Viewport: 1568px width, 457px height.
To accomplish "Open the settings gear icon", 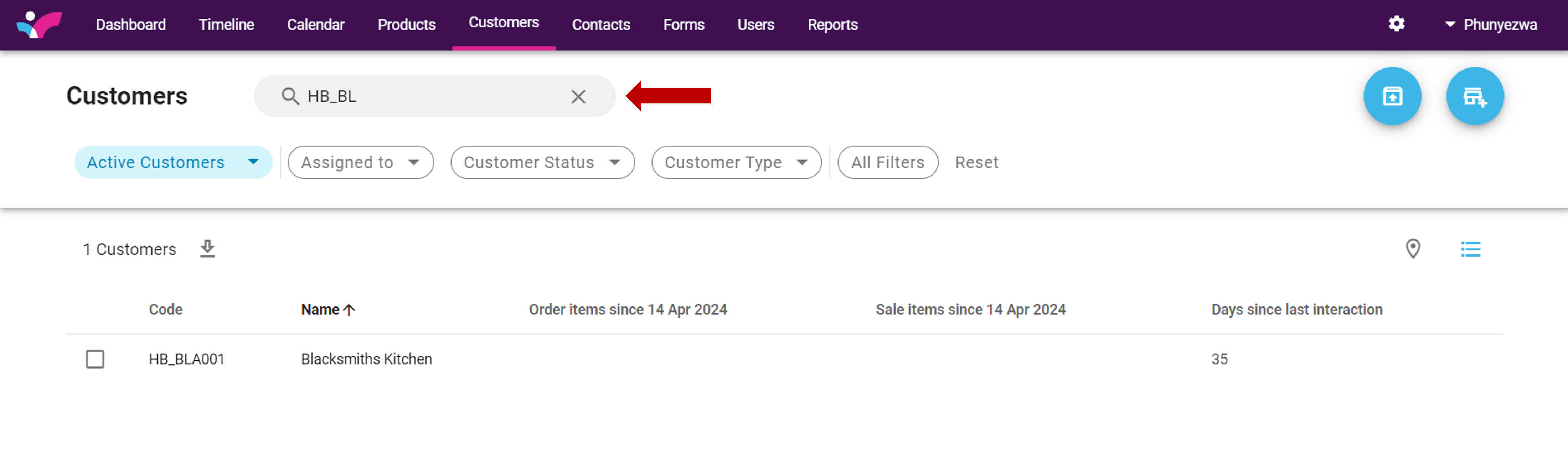I will click(x=1396, y=24).
